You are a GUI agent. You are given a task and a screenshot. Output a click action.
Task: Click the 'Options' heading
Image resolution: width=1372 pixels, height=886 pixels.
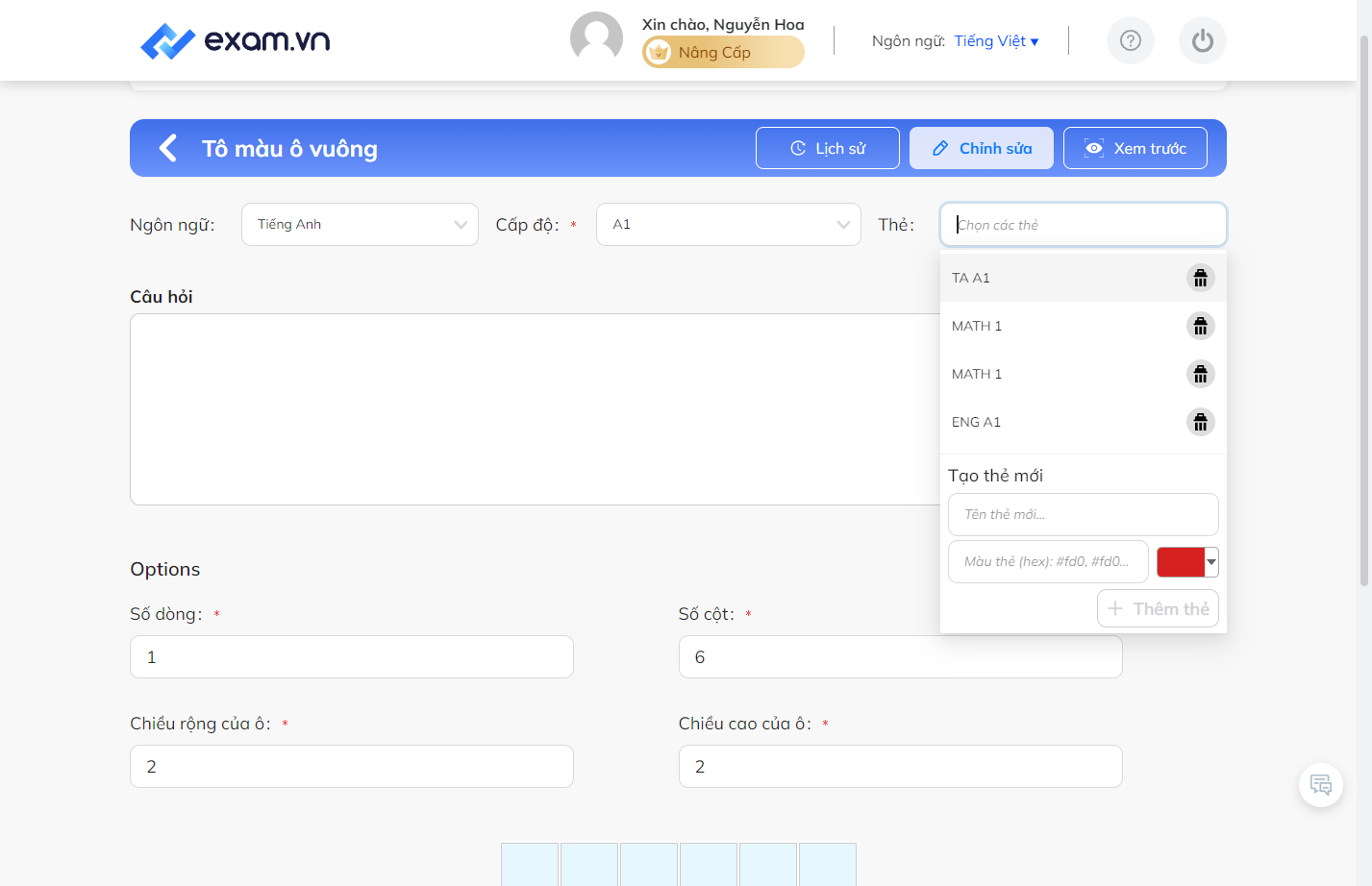pos(165,569)
